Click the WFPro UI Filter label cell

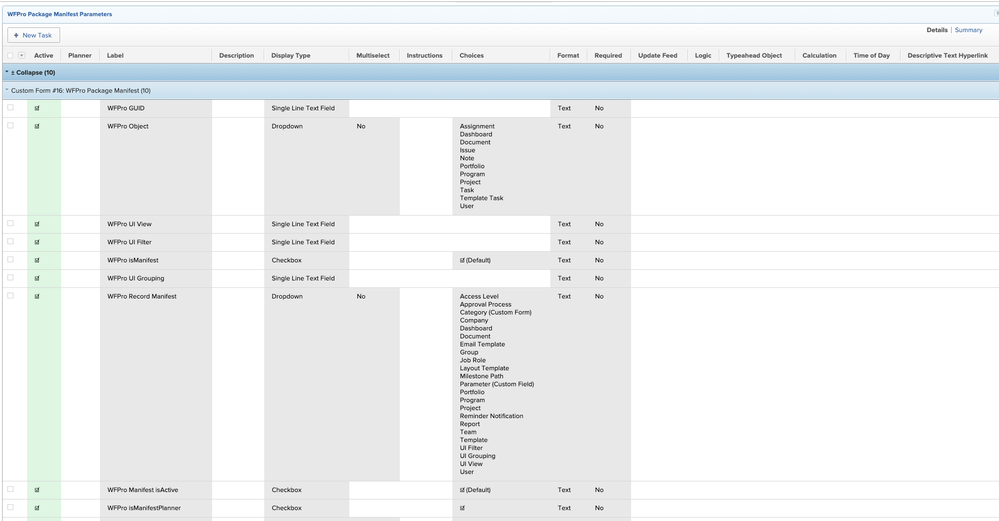(155, 242)
